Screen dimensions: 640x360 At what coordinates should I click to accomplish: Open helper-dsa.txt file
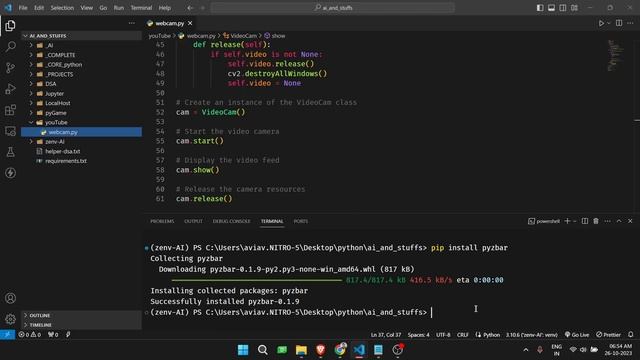62,151
